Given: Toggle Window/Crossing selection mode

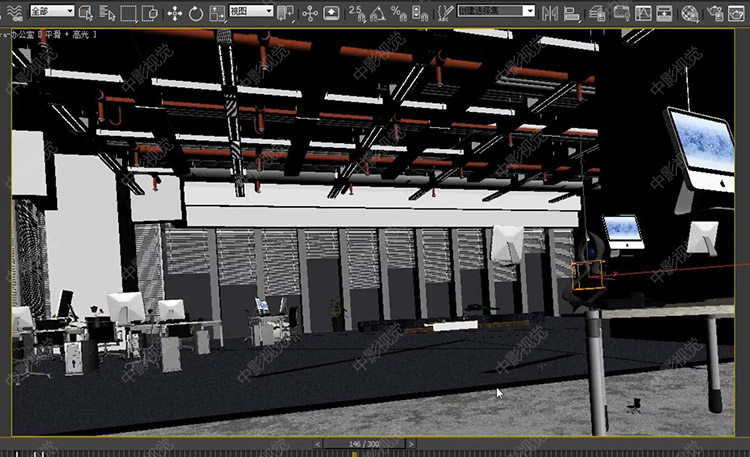Looking at the screenshot, I should click(149, 12).
